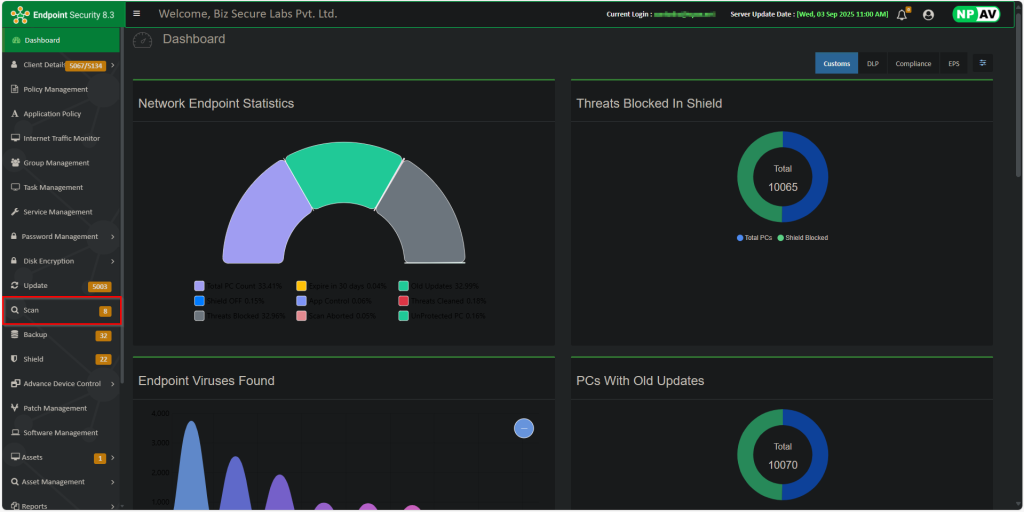Image resolution: width=1024 pixels, height=512 pixels.
Task: Click the hamburger menu icon in header
Action: point(137,14)
